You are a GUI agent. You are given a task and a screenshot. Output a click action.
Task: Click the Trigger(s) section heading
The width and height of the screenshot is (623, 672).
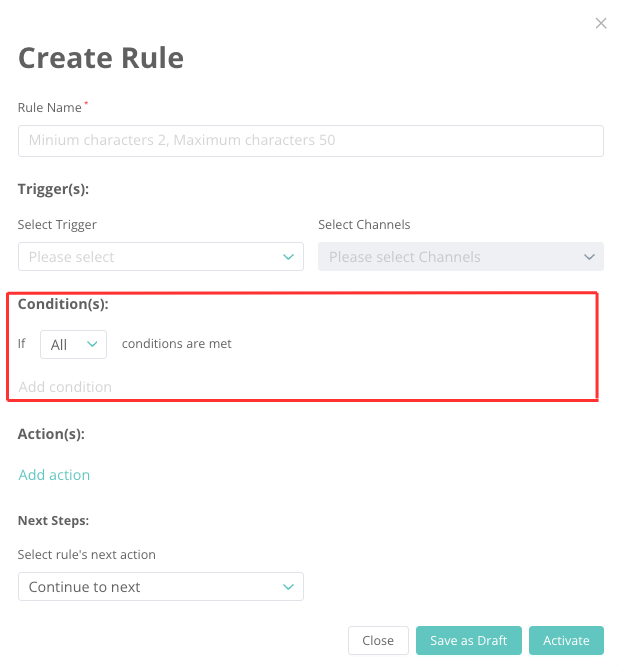tap(54, 188)
